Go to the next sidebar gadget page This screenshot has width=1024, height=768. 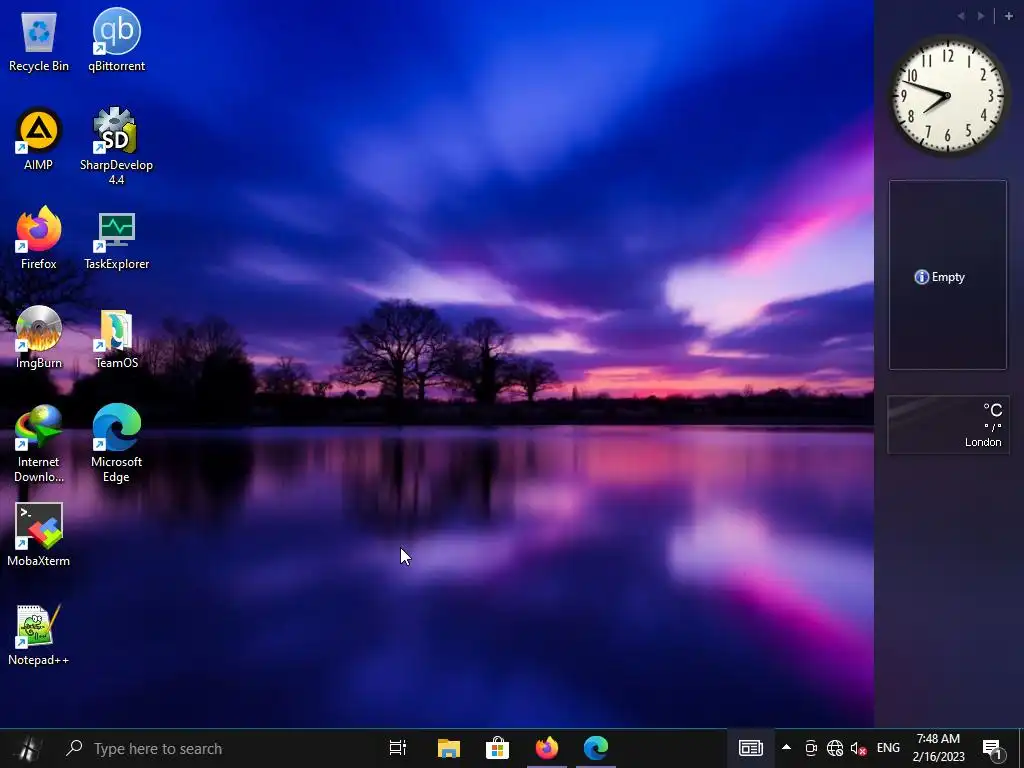tap(981, 16)
